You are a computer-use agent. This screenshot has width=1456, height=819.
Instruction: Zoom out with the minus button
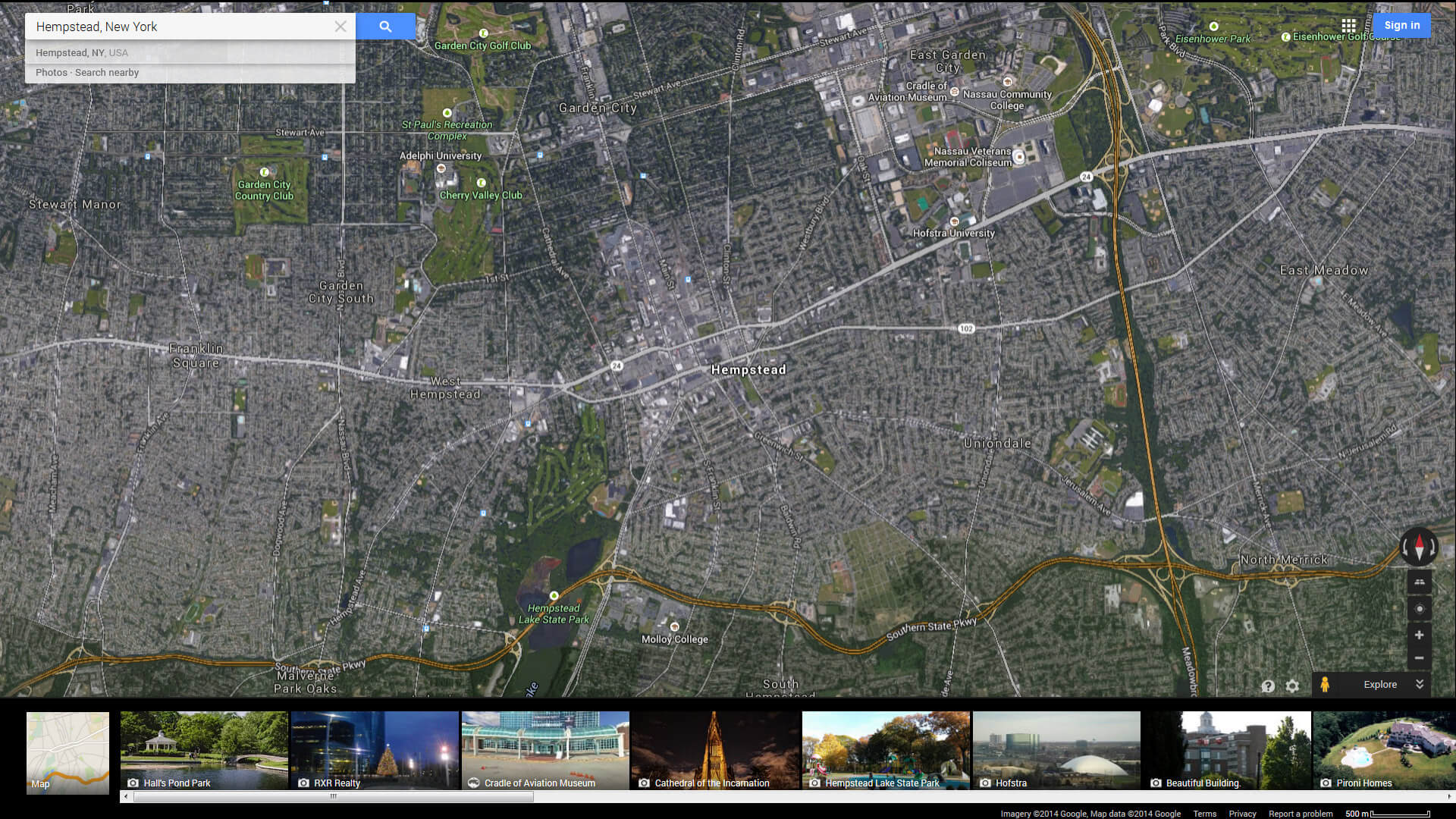[1419, 657]
